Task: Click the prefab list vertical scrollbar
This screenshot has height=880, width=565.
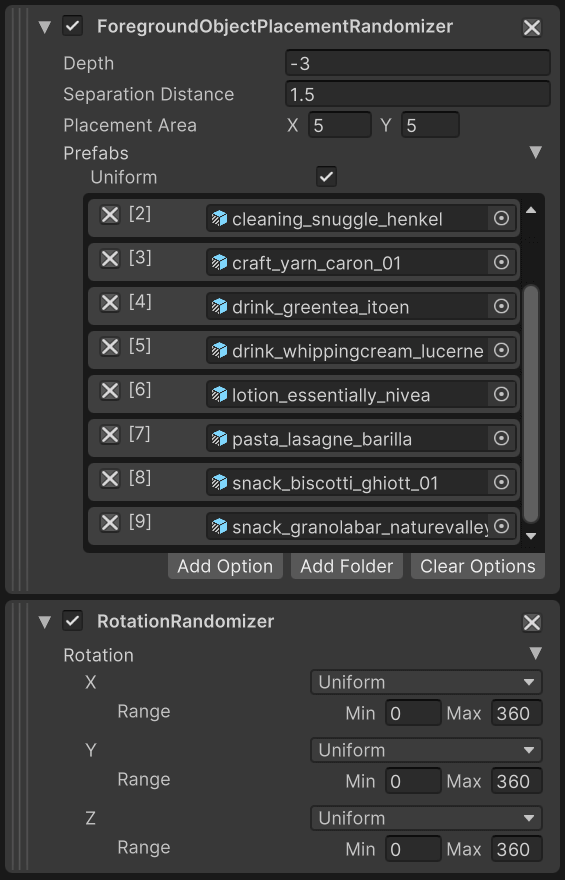Action: 531,404
